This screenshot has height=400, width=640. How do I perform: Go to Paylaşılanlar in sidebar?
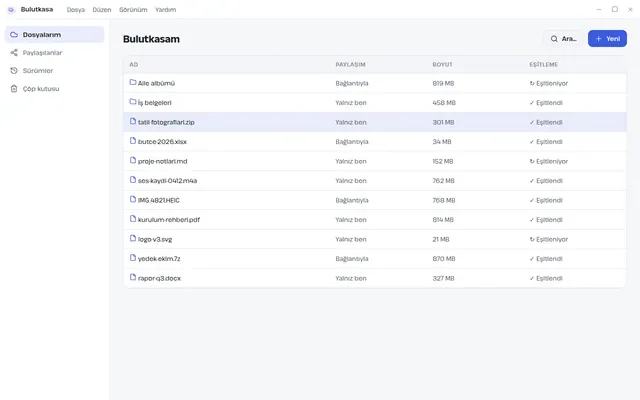(55, 53)
